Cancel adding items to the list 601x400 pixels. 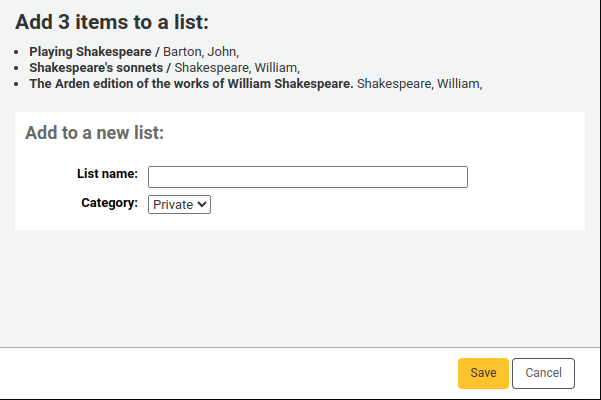coord(543,373)
